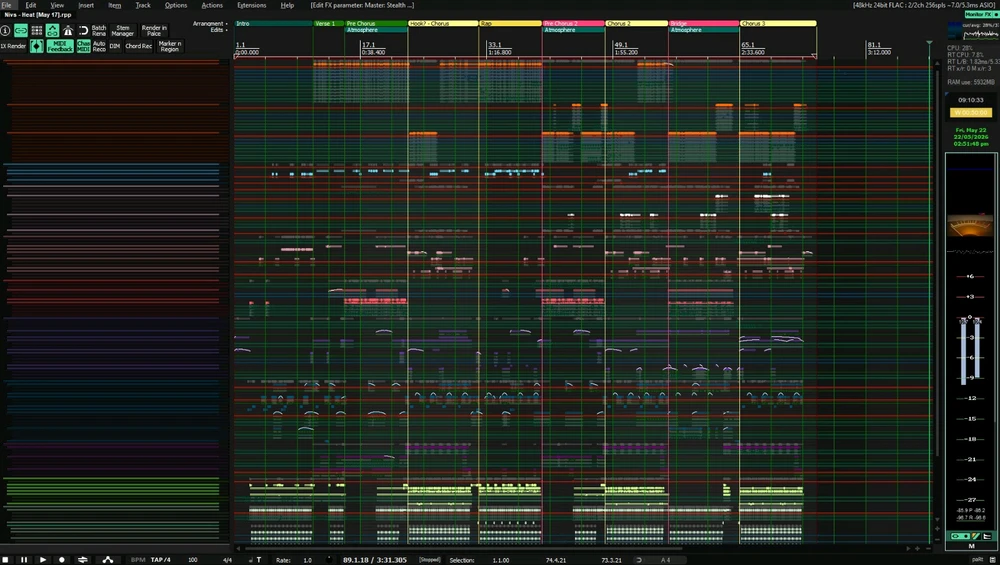The width and height of the screenshot is (1000, 565).
Task: Click the Rate value 1.0
Action: [x=307, y=560]
